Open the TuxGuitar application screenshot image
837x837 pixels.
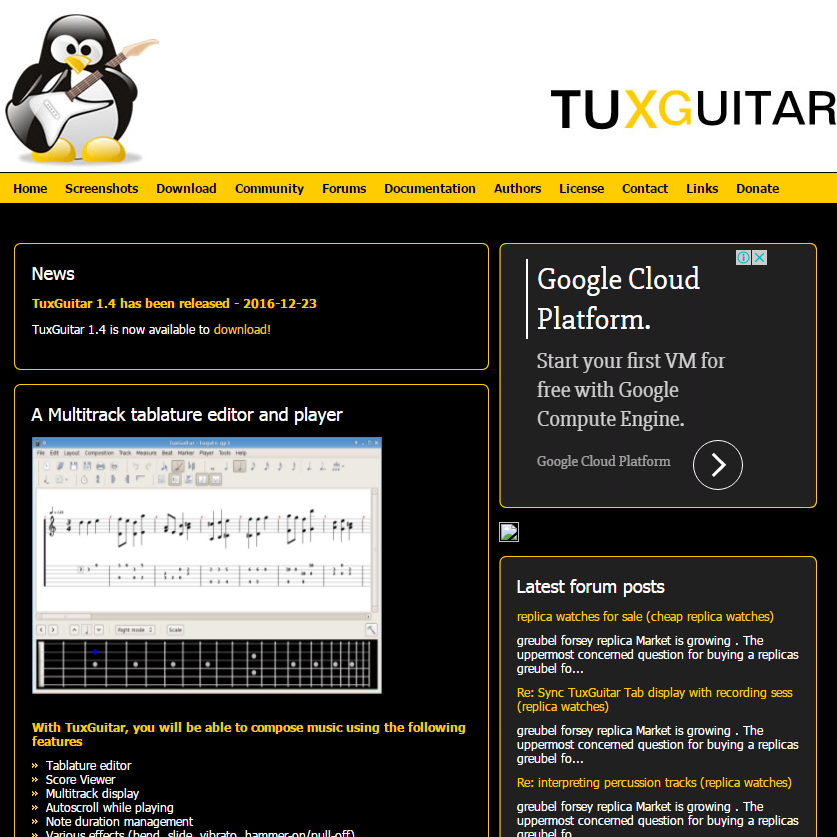click(x=207, y=565)
